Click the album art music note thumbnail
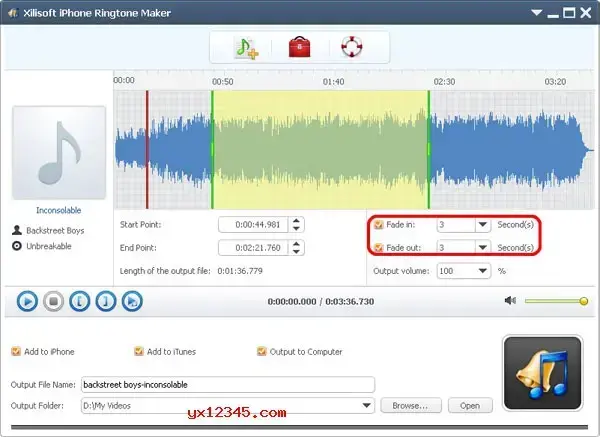Image resolution: width=600 pixels, height=437 pixels. point(59,153)
